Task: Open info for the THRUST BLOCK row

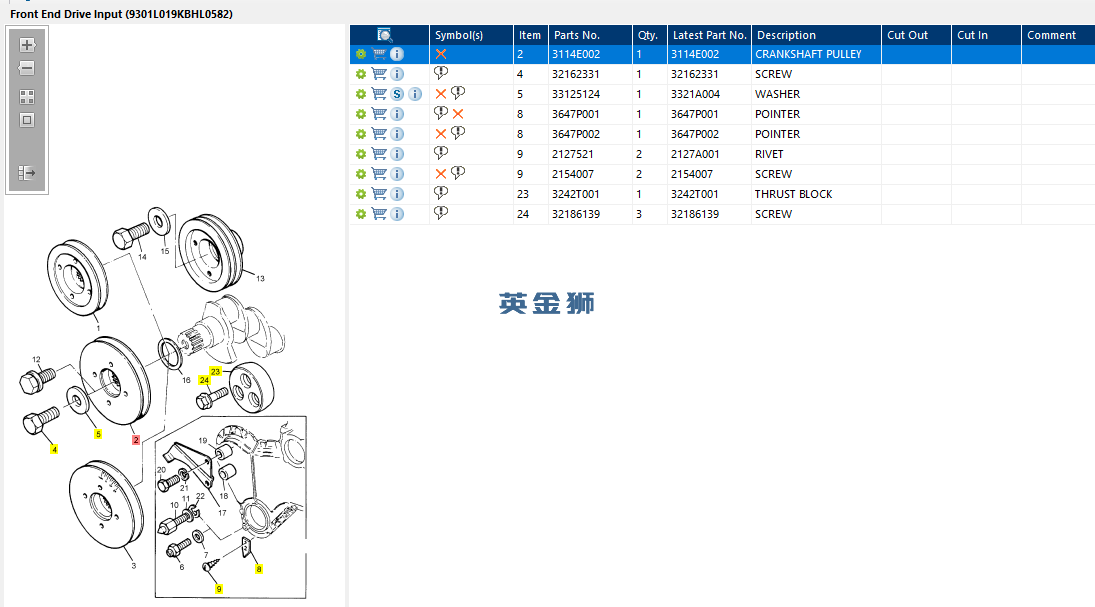Action: 397,194
